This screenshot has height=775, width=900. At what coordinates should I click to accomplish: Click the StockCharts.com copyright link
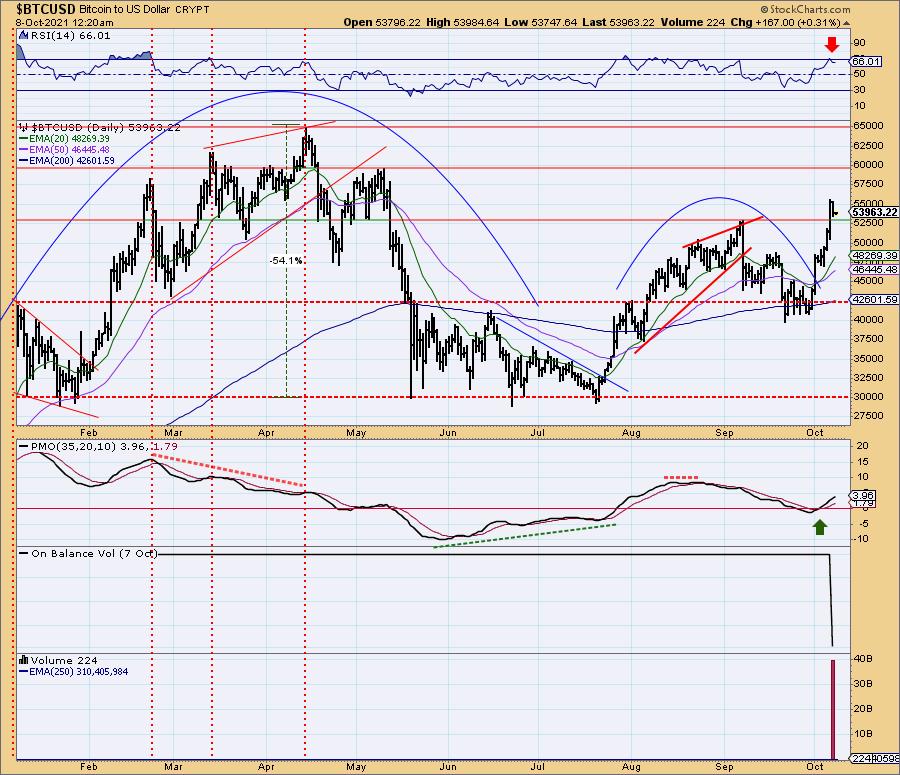(x=806, y=9)
